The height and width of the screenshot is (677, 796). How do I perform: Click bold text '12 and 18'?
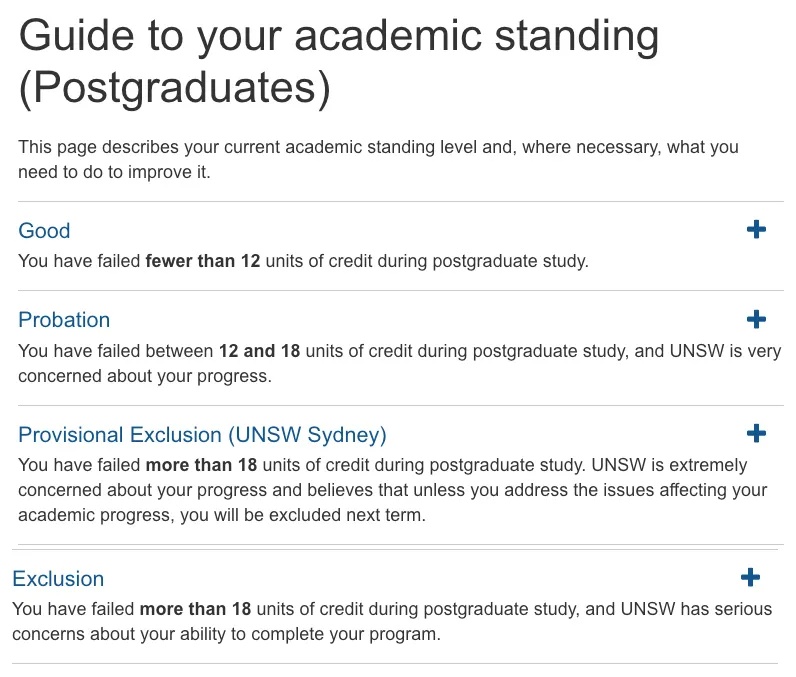(x=259, y=351)
